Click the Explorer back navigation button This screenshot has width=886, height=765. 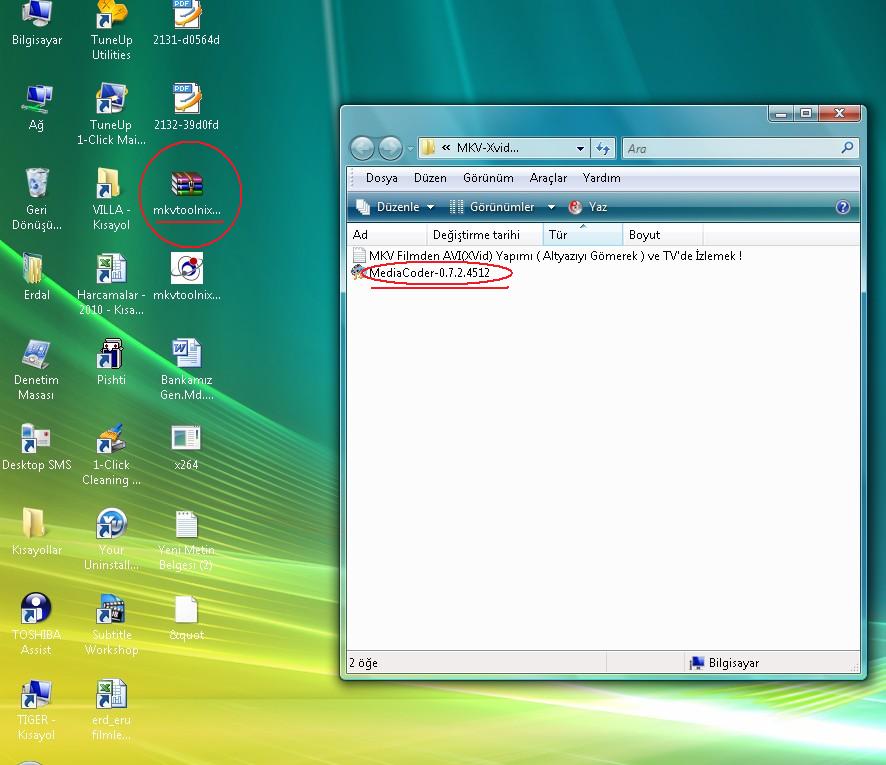coord(362,149)
